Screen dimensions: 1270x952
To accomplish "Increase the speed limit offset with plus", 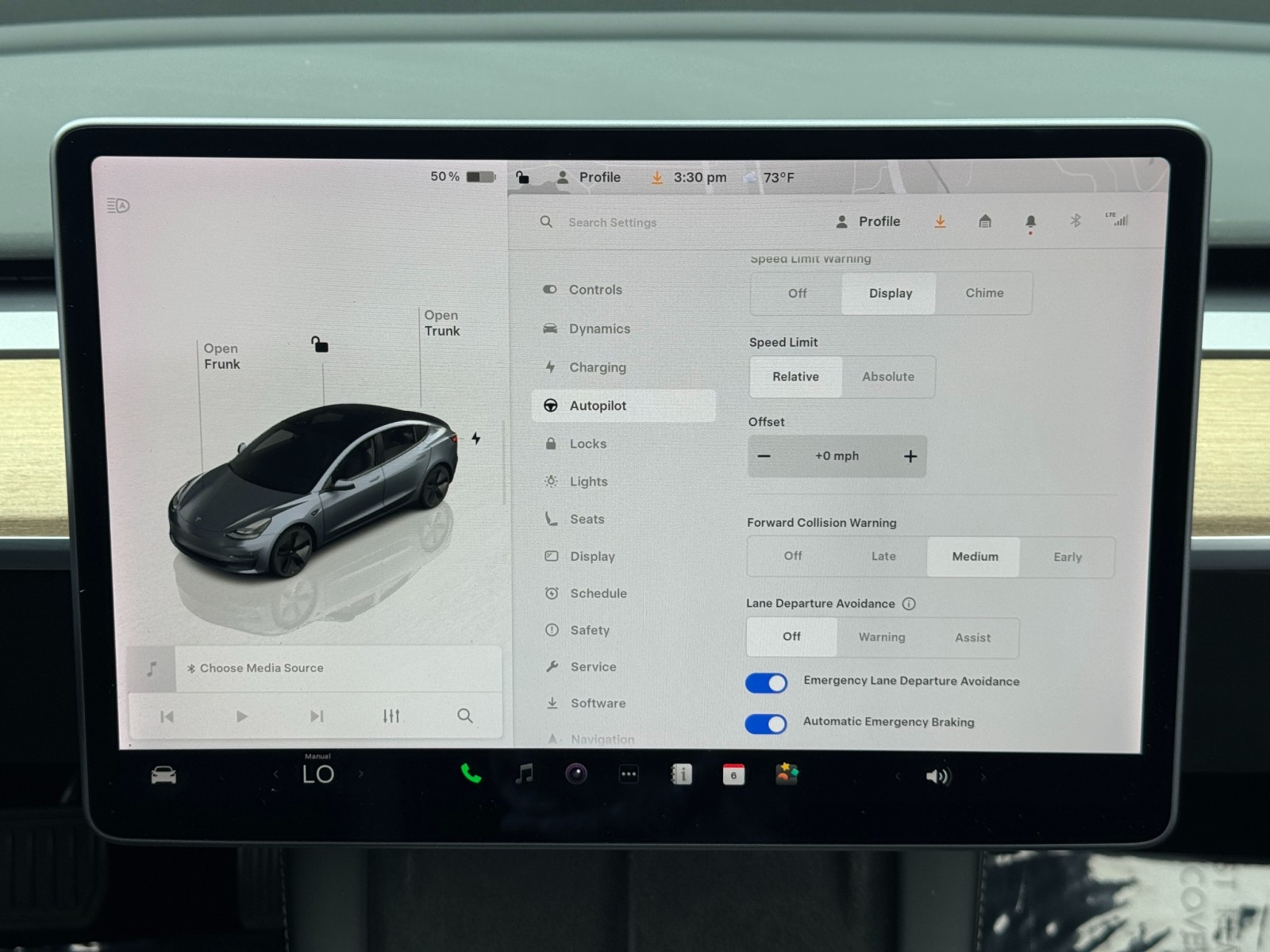I will coord(910,456).
